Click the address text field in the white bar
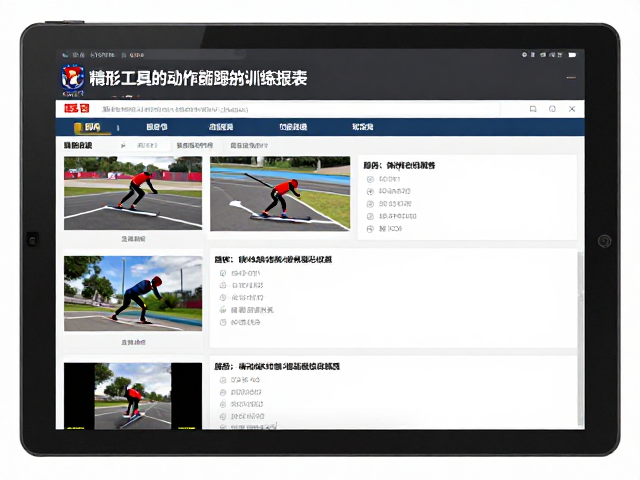Image resolution: width=640 pixels, height=480 pixels. click(300, 109)
